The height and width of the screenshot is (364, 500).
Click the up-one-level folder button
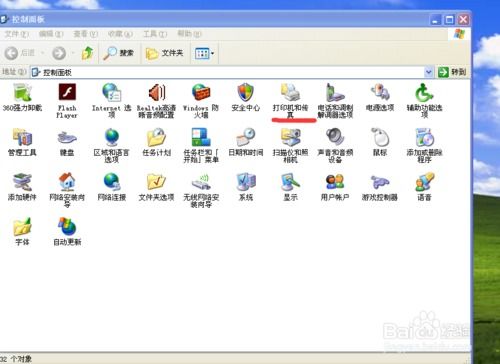pos(87,53)
